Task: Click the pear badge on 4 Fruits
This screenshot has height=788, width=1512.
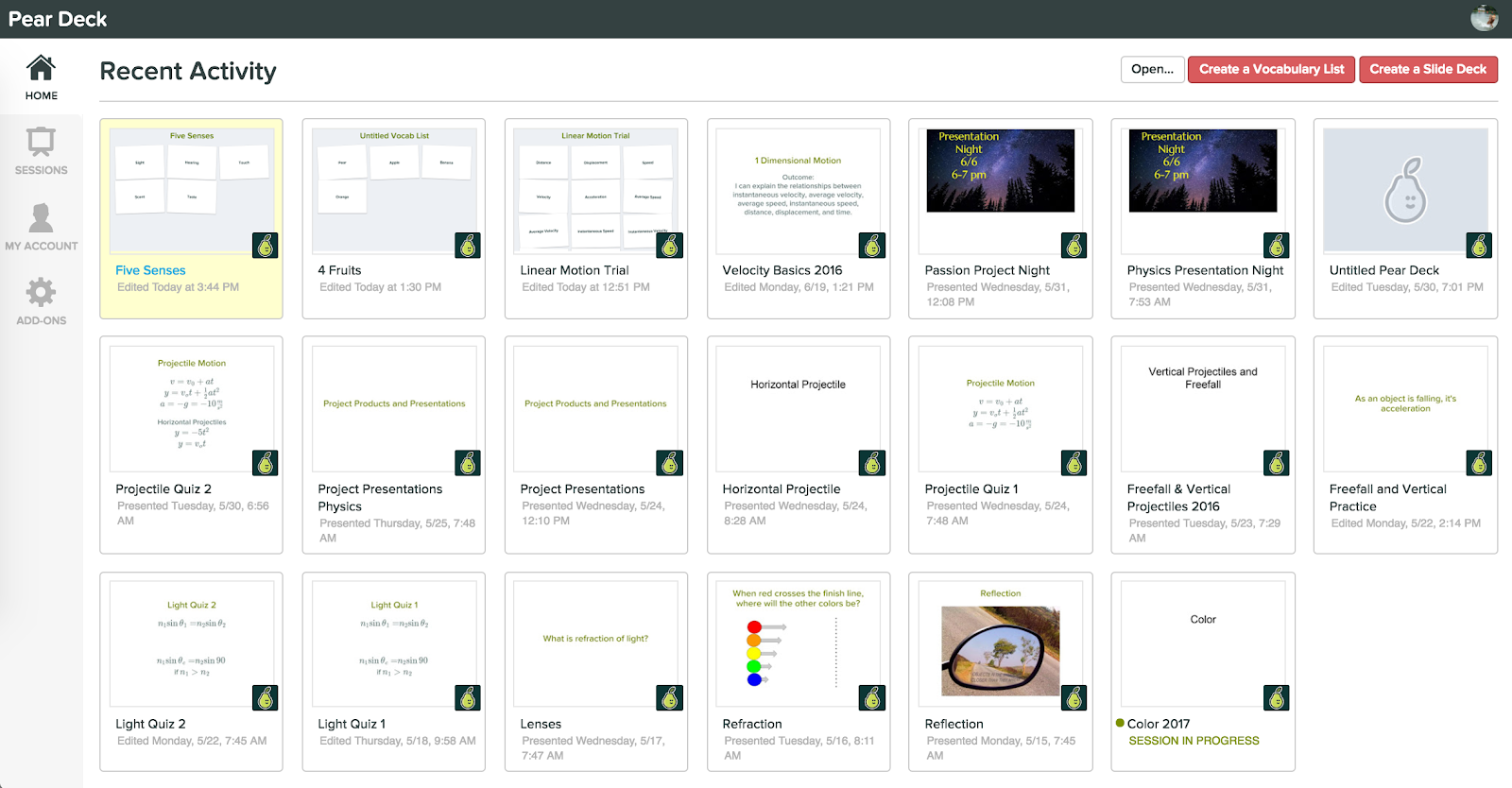Action: 468,246
